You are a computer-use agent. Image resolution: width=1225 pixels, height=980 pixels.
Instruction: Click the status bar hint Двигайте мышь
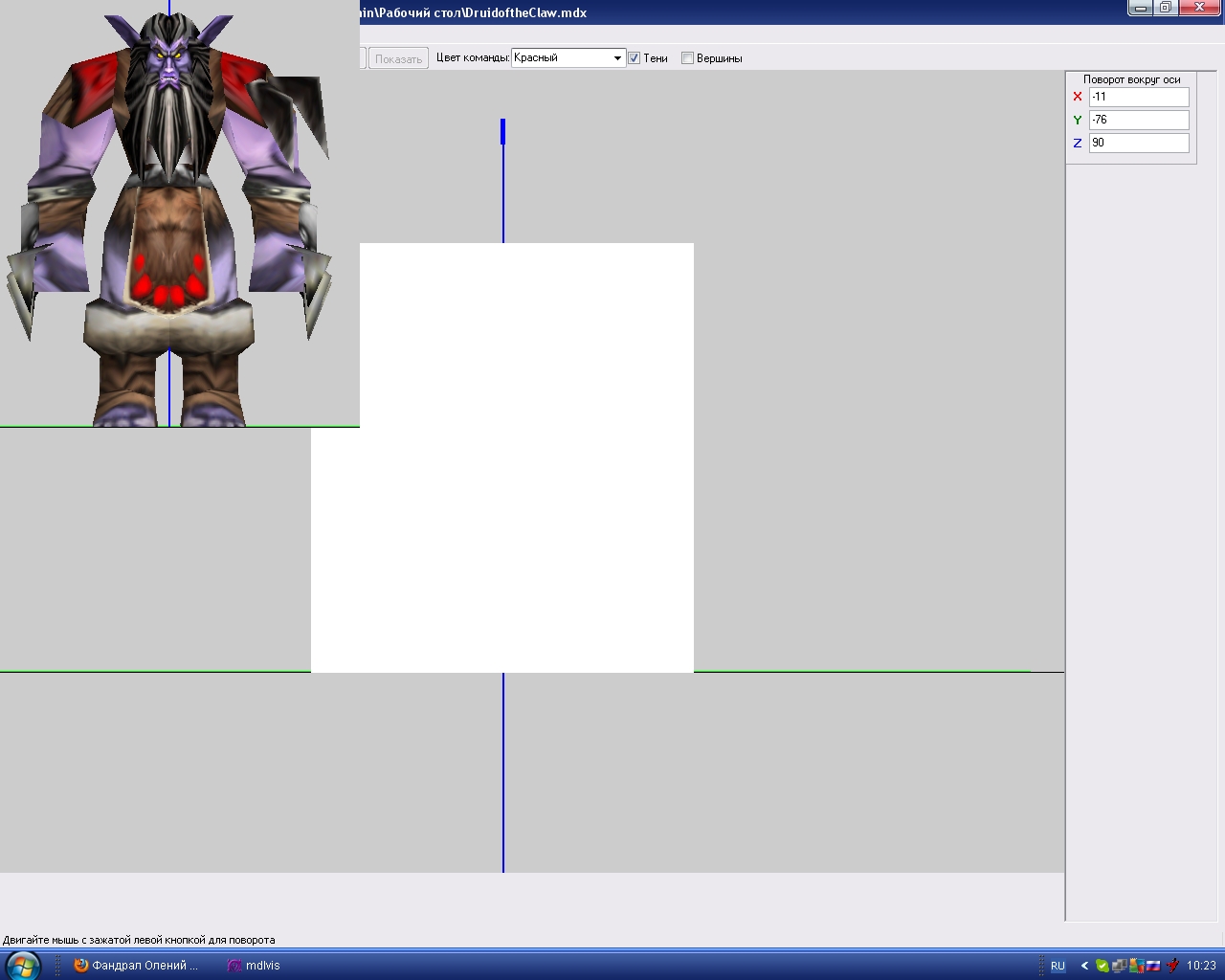pyautogui.click(x=139, y=940)
